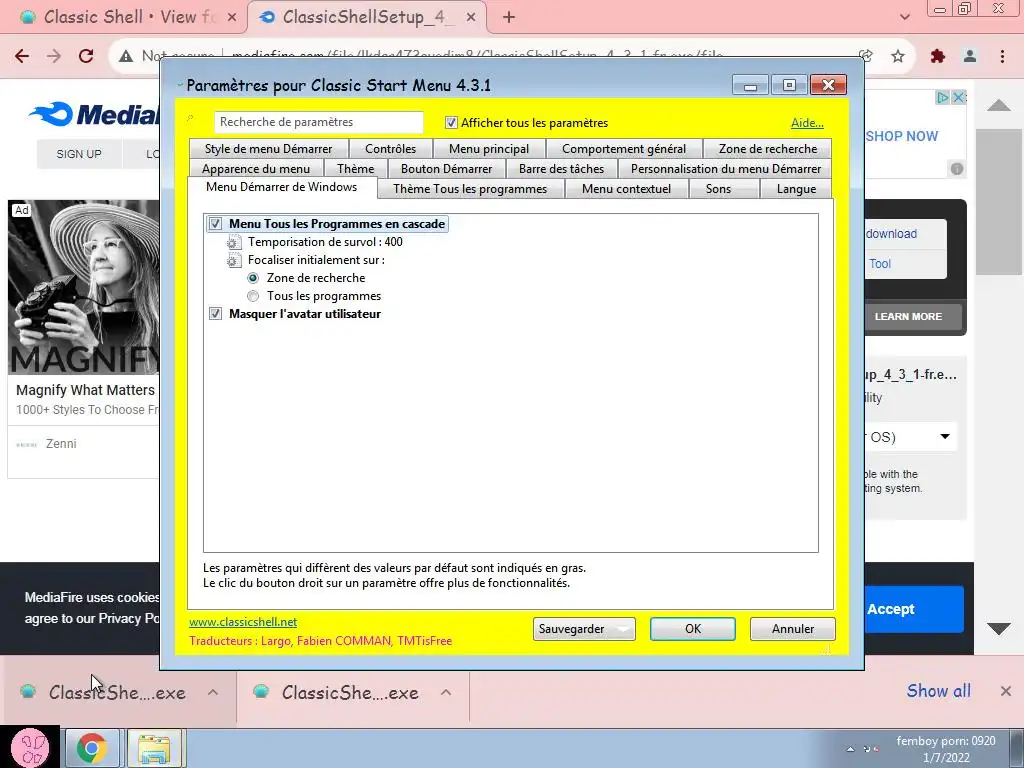1024x768 pixels.
Task: Close the Classic Shell View forum tab
Action: (232, 18)
